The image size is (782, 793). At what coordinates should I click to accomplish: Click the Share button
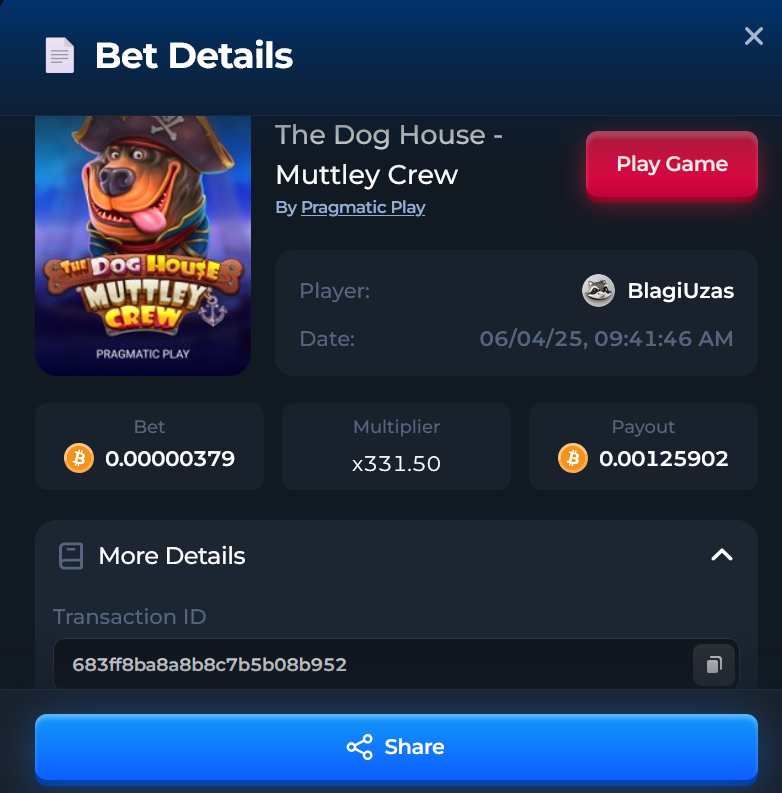pos(396,747)
